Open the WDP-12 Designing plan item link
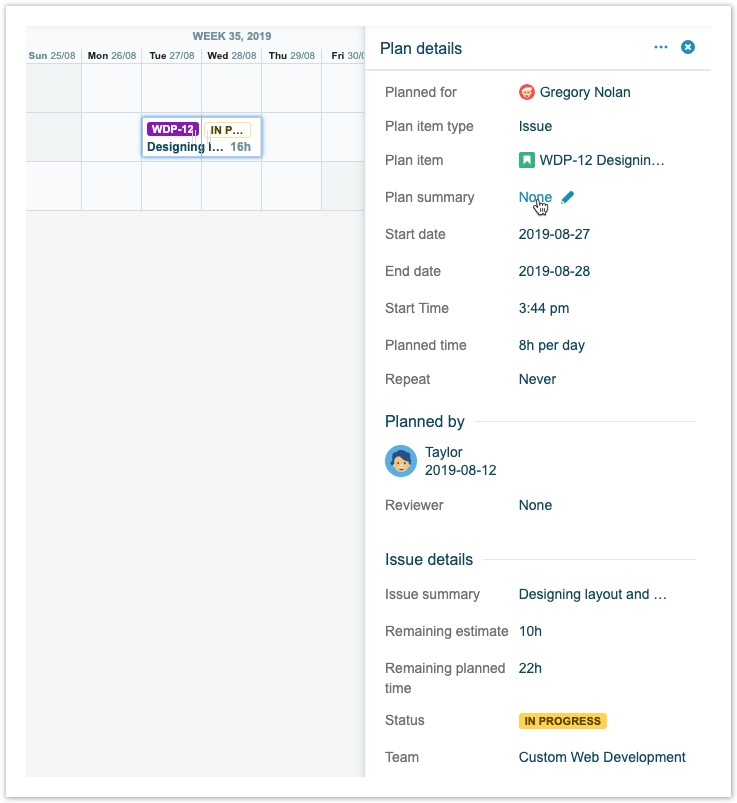737x803 pixels. coord(601,160)
